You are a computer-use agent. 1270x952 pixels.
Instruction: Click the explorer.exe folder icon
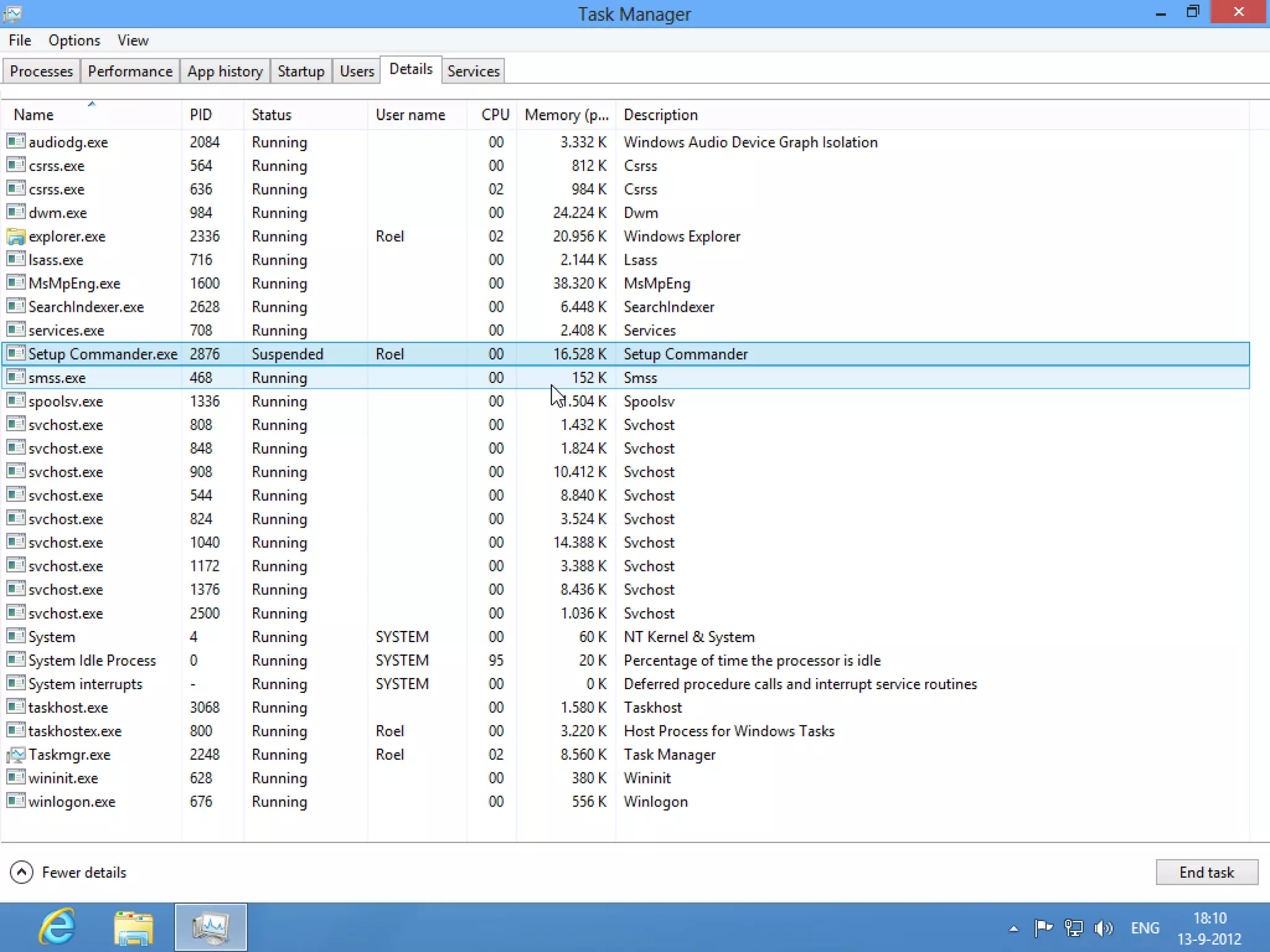(16, 236)
